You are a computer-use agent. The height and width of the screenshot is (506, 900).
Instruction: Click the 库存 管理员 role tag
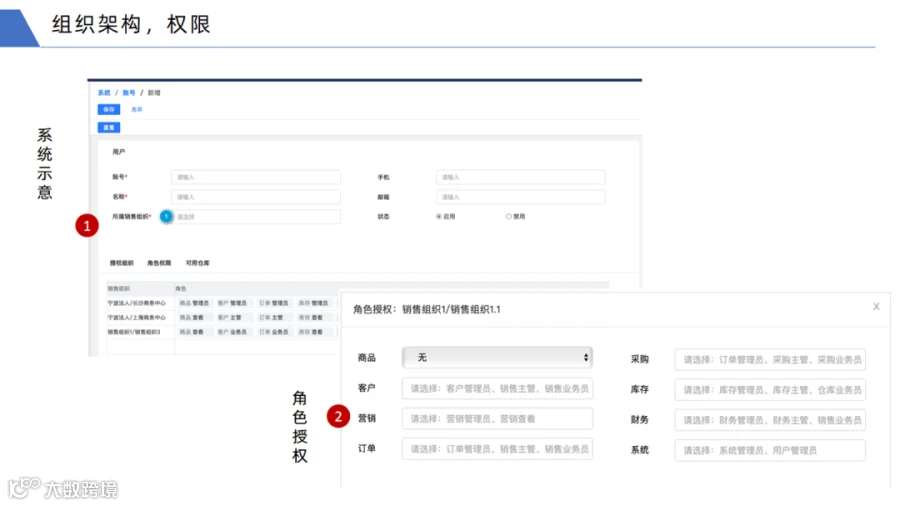point(313,303)
